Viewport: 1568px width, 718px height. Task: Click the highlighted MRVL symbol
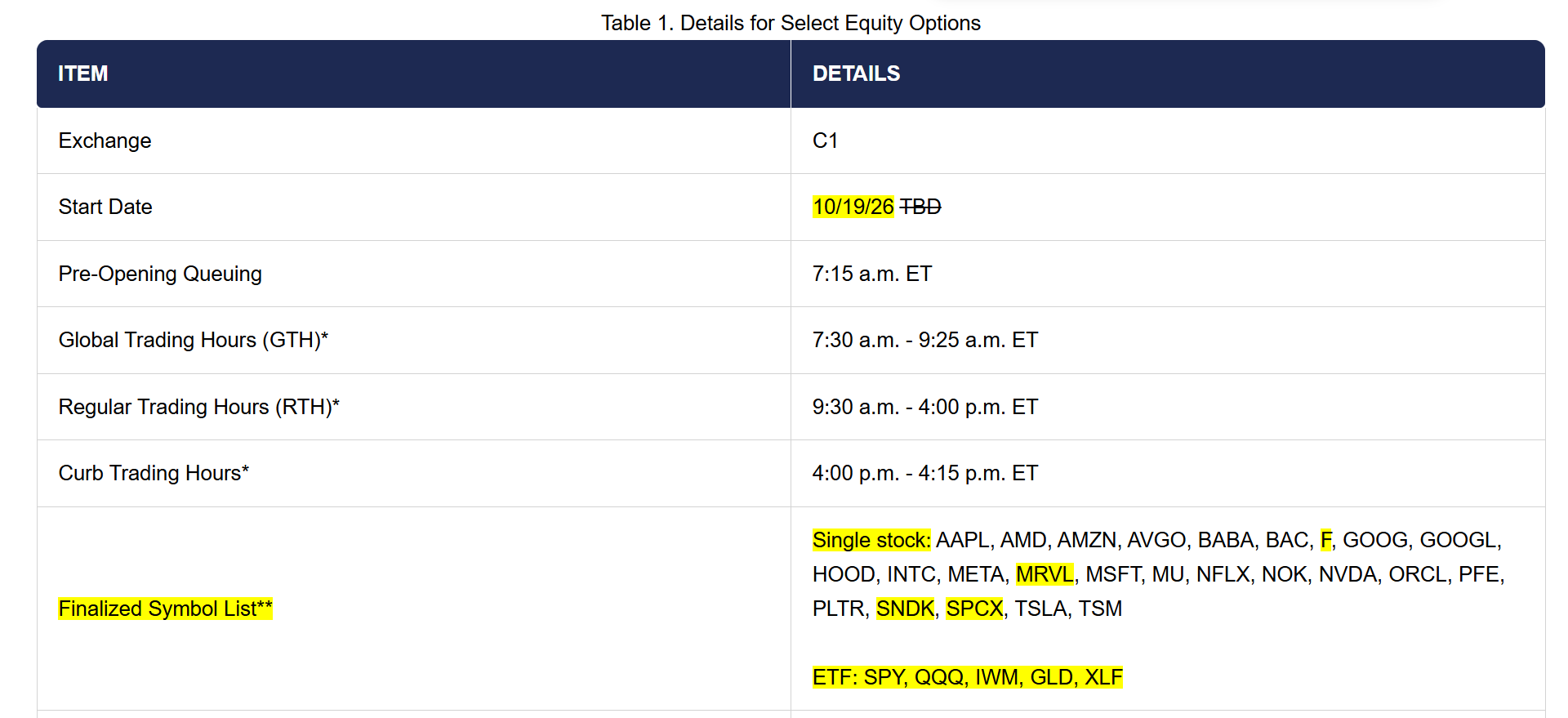(x=1045, y=574)
